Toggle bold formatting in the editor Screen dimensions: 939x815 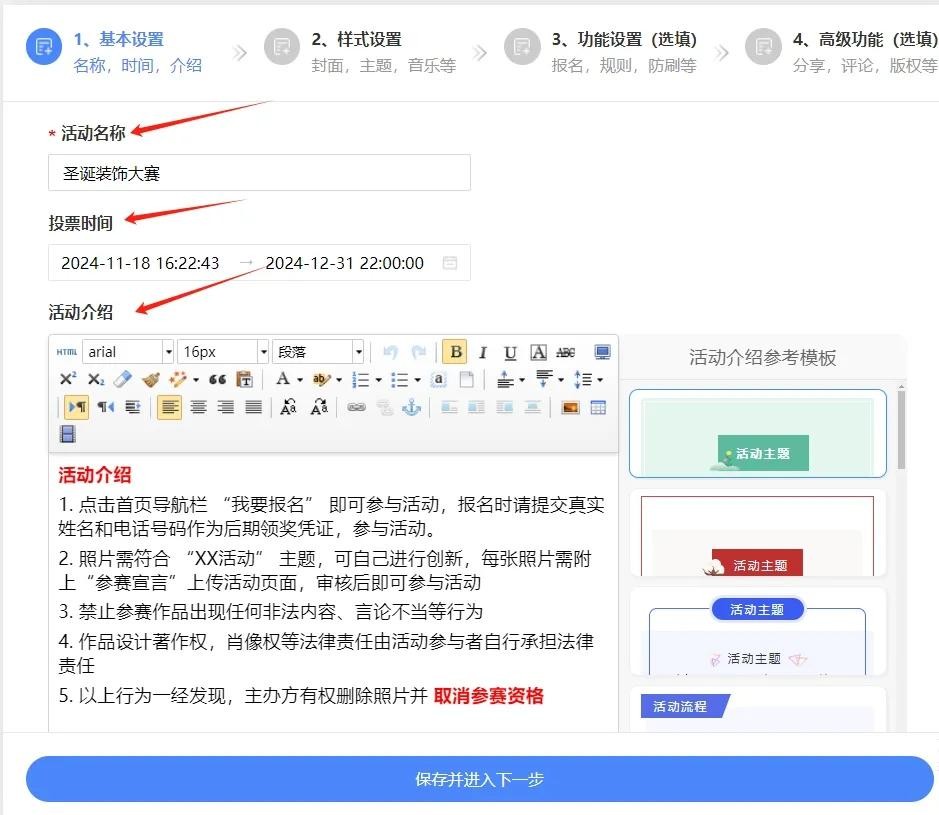456,352
